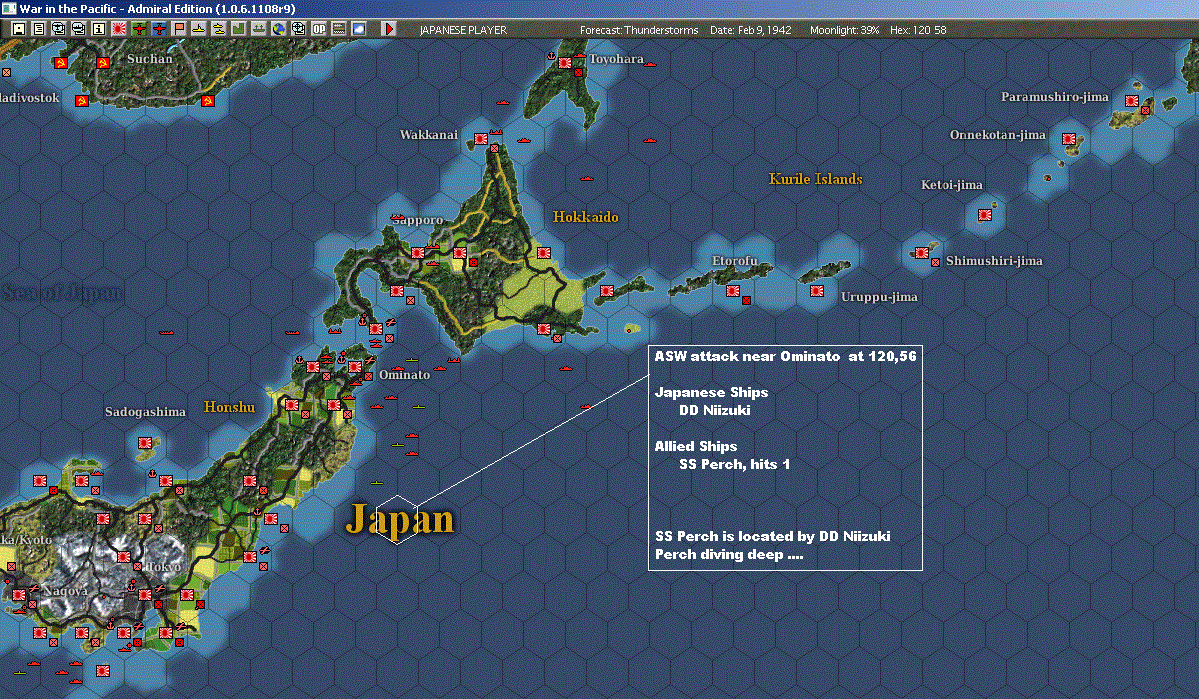Click the Hokkaido map label
The height and width of the screenshot is (699, 1199).
[x=585, y=217]
